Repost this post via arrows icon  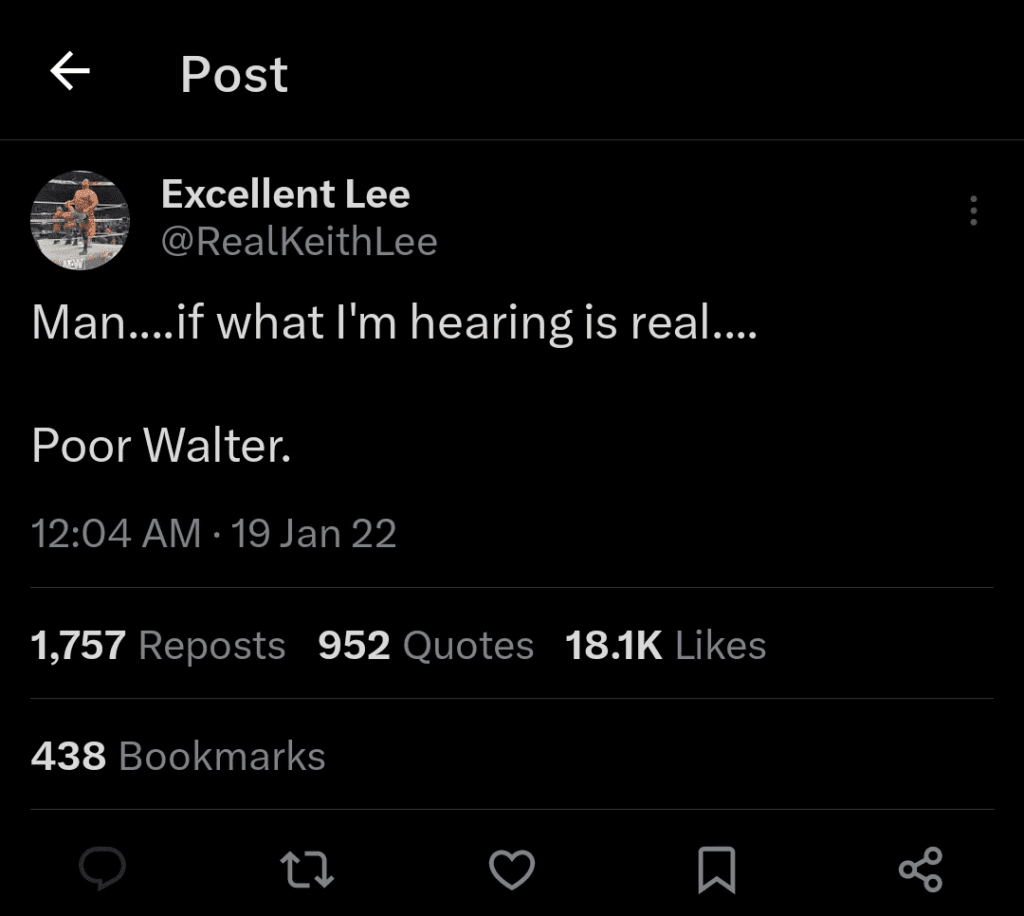[307, 870]
